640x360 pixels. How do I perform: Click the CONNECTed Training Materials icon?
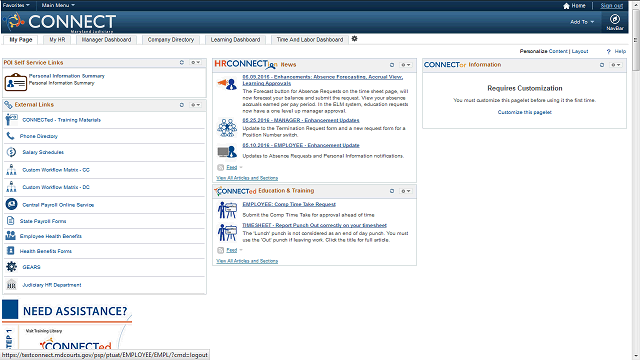11,120
